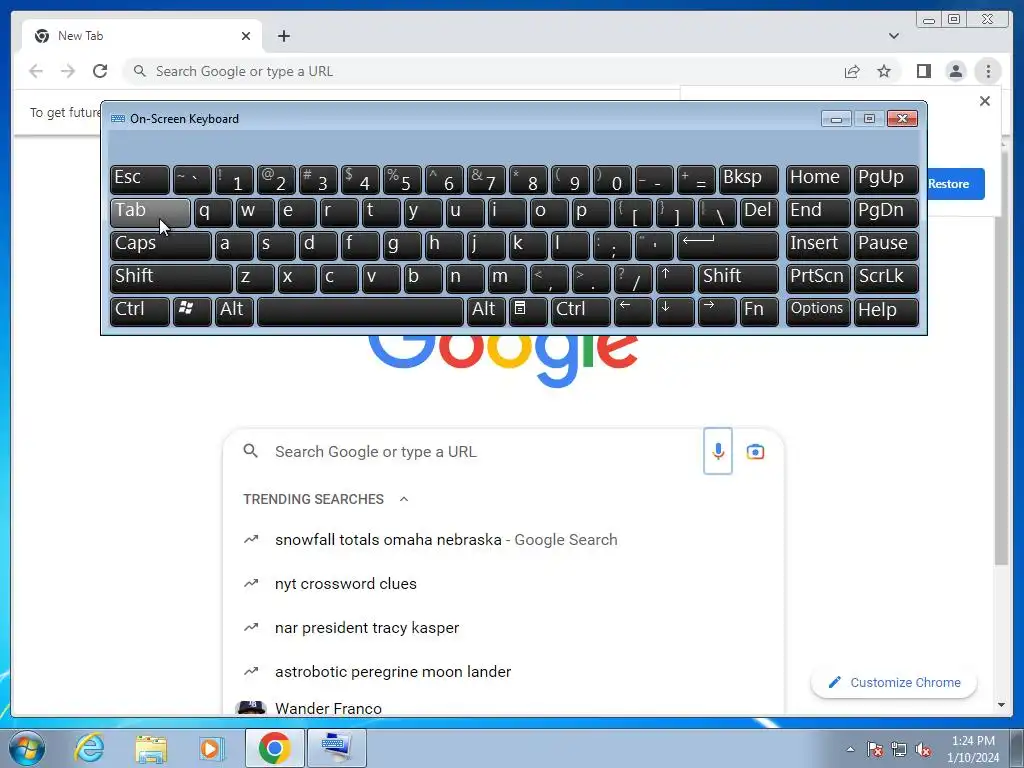Open Chrome side panel

[923, 71]
